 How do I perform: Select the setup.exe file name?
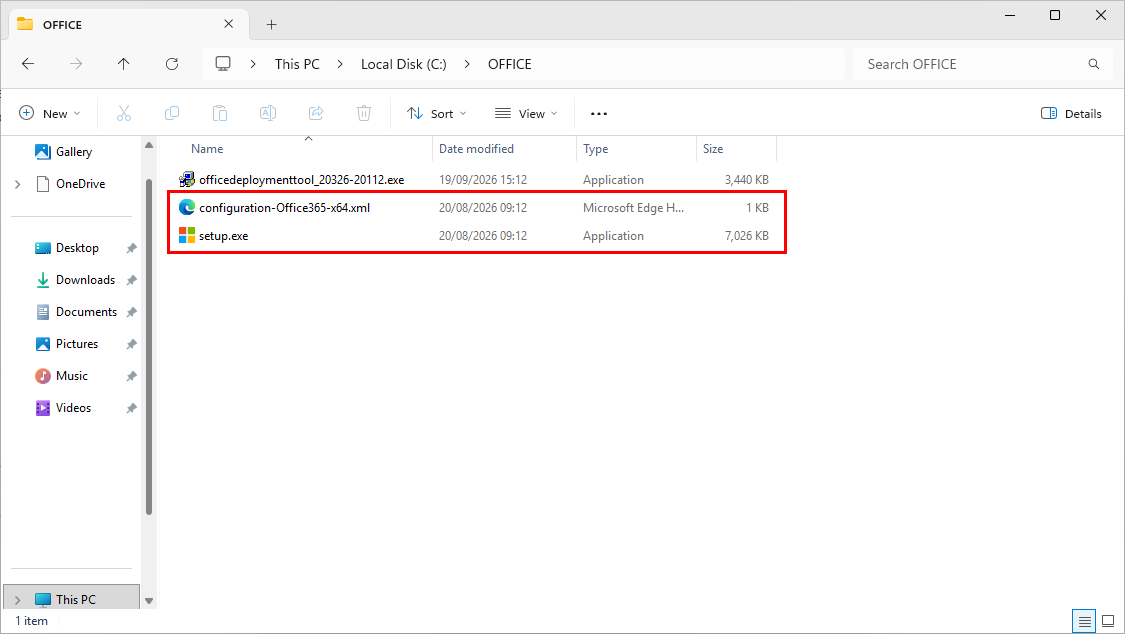pos(223,235)
